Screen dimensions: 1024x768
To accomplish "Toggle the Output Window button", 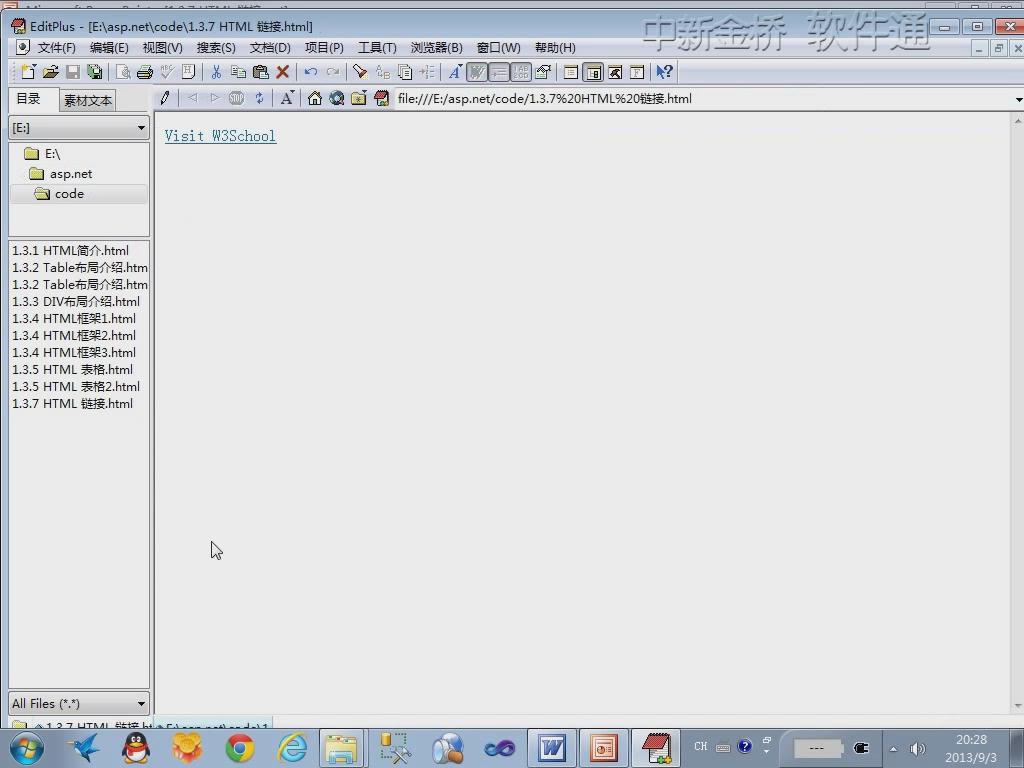I will tap(615, 72).
